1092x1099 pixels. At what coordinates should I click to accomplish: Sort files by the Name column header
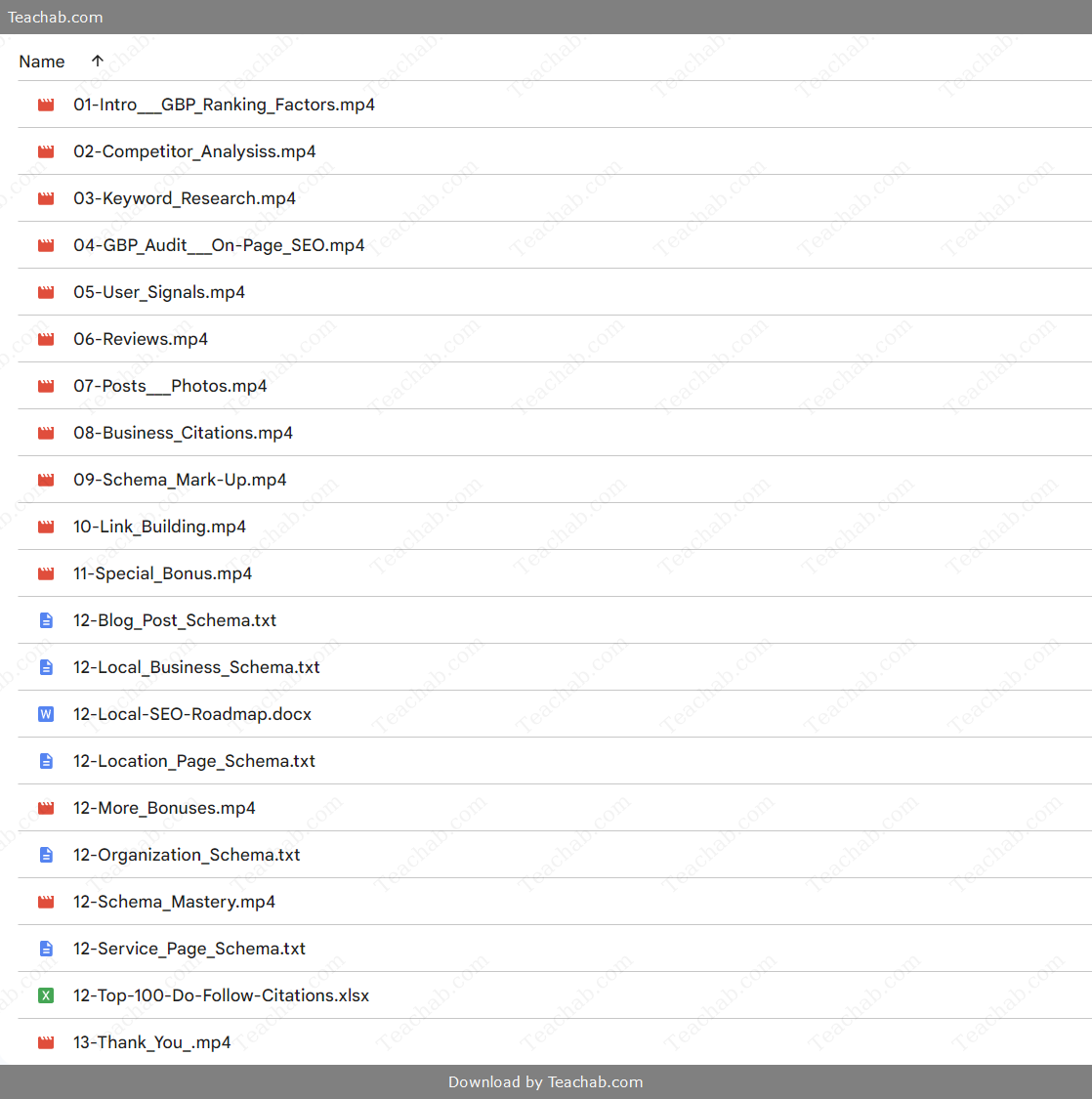(x=42, y=62)
